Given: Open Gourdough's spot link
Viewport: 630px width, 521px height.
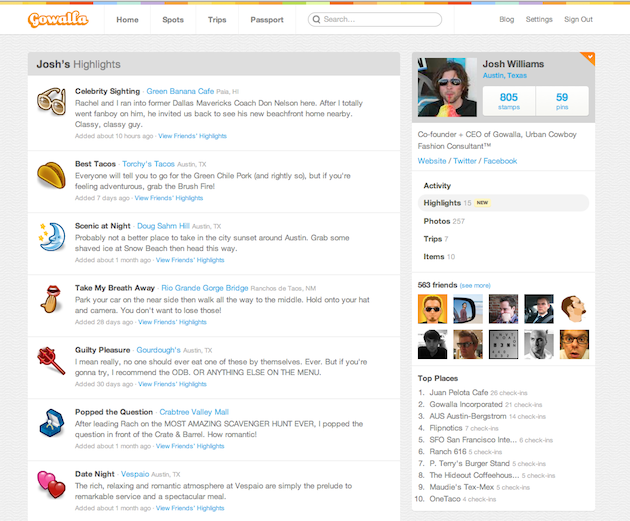Looking at the screenshot, I should [158, 350].
